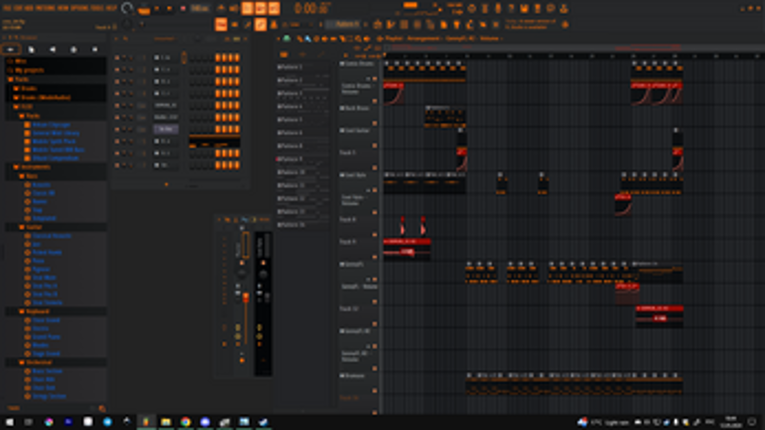The height and width of the screenshot is (430, 765).
Task: Select the Delete tool in the Playlist toolbar
Action: 316,39
